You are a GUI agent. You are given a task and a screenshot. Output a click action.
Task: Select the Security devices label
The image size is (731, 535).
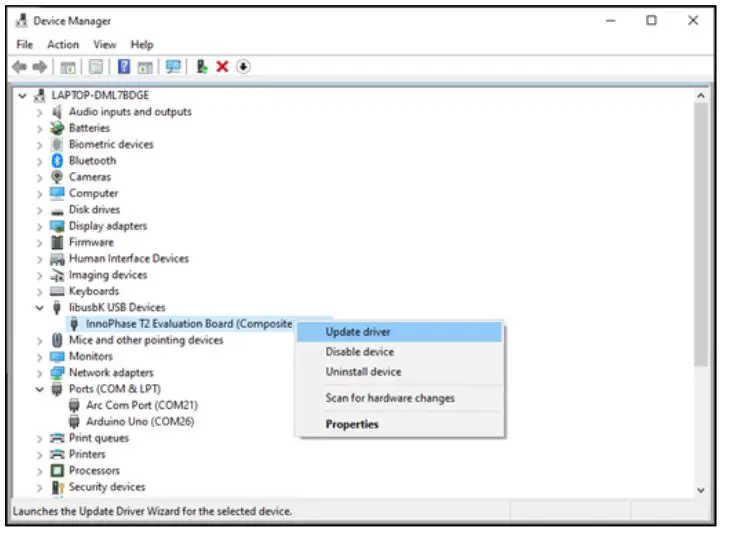(107, 487)
